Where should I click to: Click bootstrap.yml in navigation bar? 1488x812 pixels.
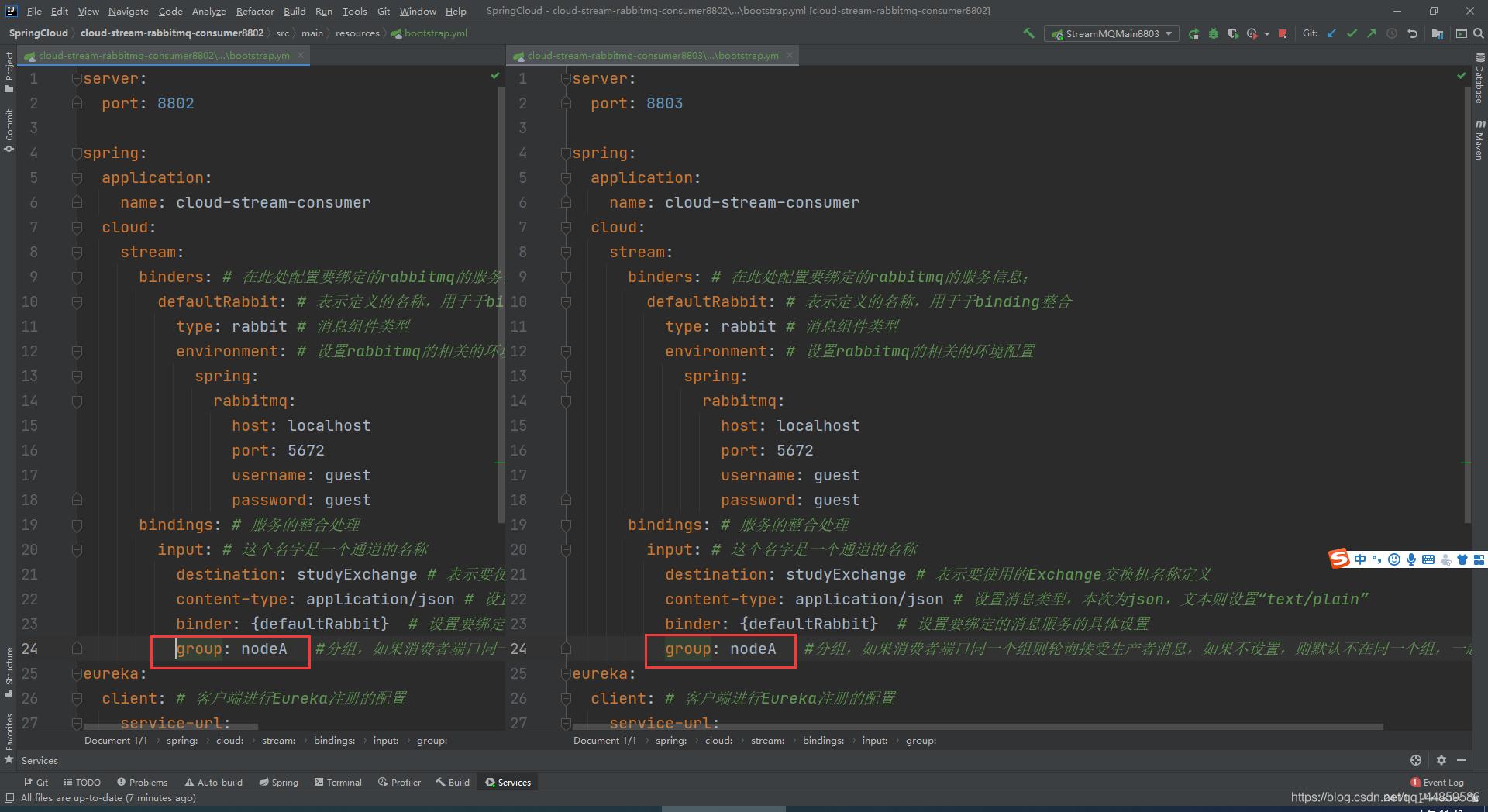429,33
